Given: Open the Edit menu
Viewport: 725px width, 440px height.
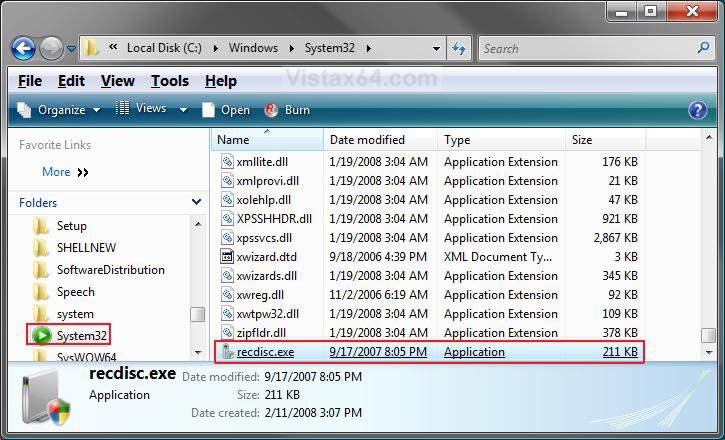Looking at the screenshot, I should pos(71,81).
